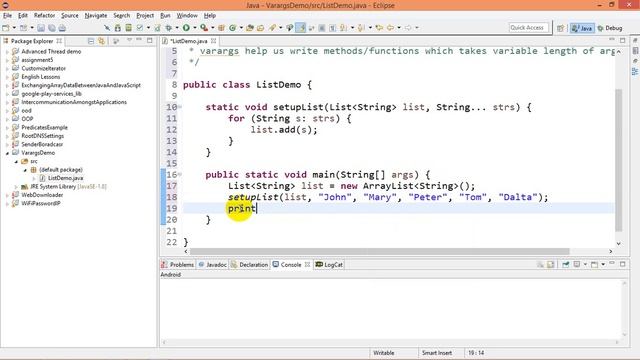Fold the setupList method at line 10
Screen dimensions: 640x360
click(x=180, y=107)
